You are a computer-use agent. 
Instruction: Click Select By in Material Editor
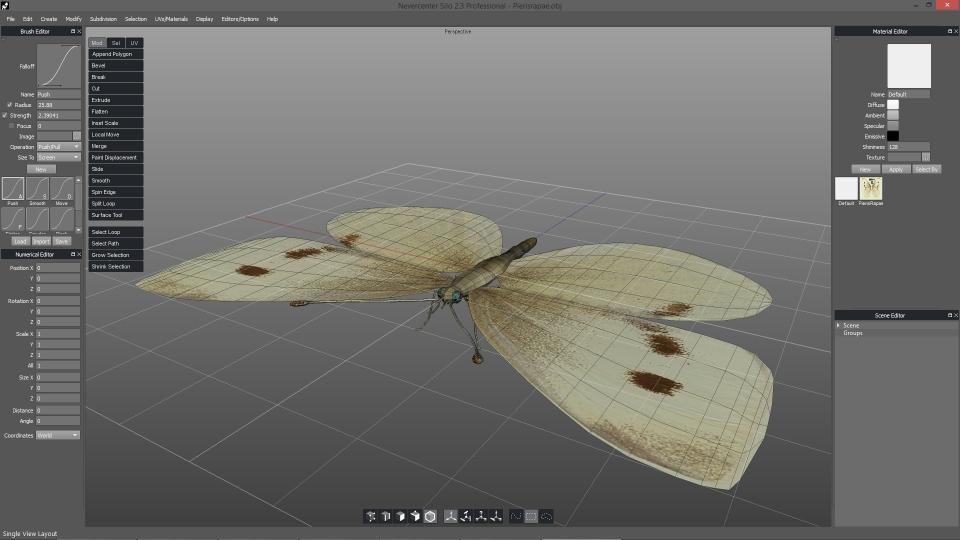(926, 169)
